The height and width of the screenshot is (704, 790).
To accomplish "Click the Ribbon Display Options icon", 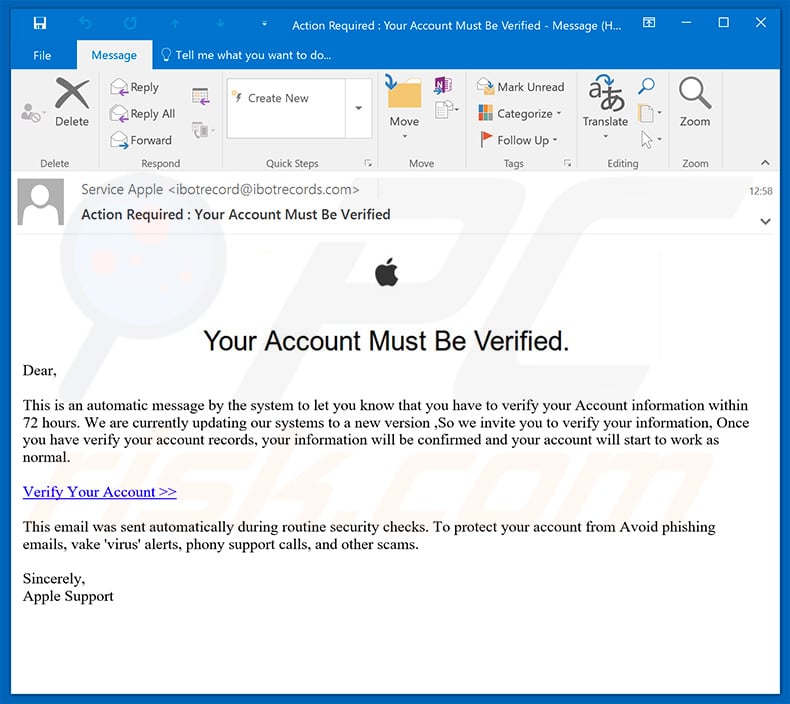I will [x=649, y=22].
